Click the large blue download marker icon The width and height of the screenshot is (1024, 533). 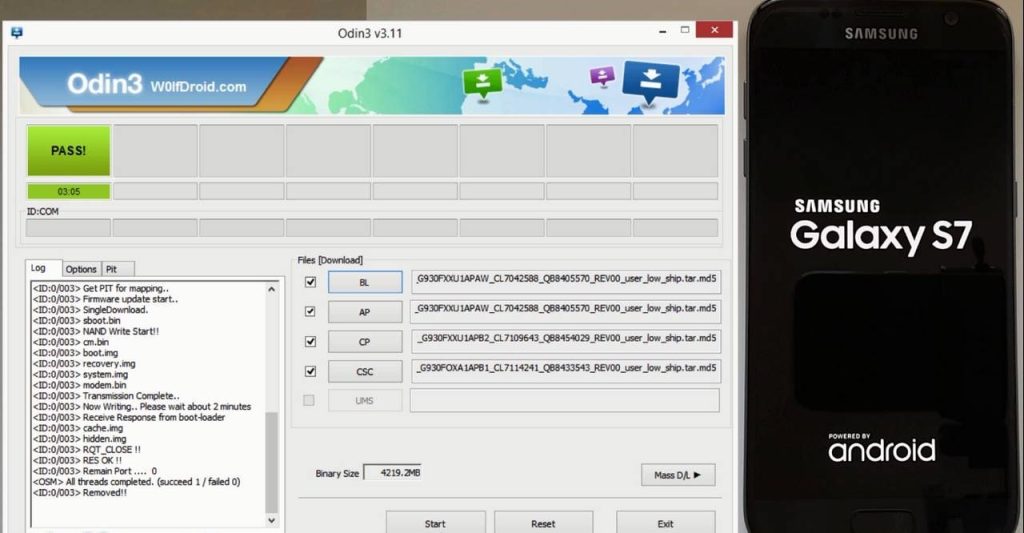650,82
